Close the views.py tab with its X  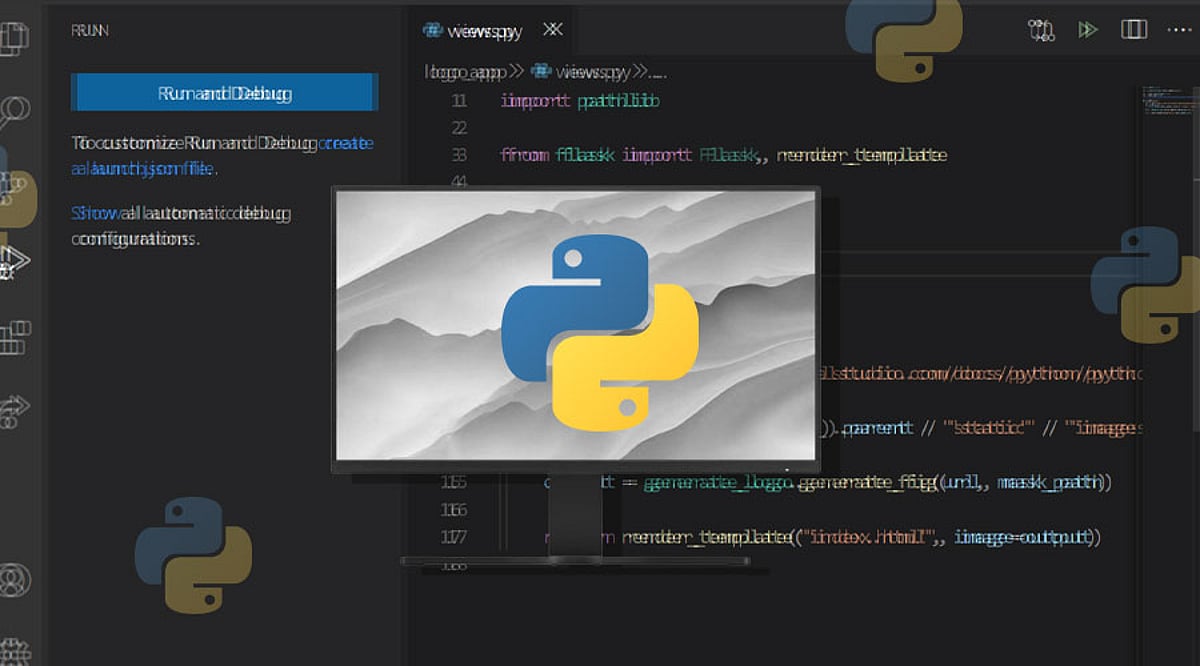point(553,31)
